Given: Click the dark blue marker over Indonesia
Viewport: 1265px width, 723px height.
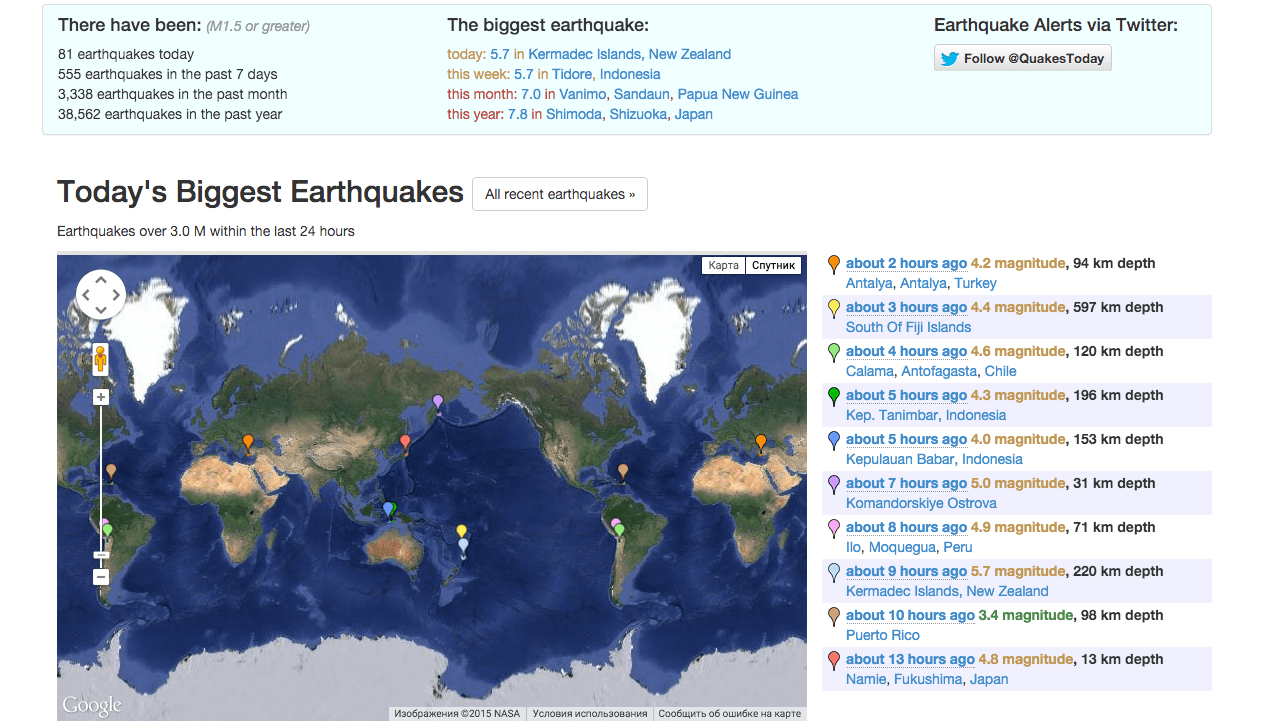Looking at the screenshot, I should (390, 508).
